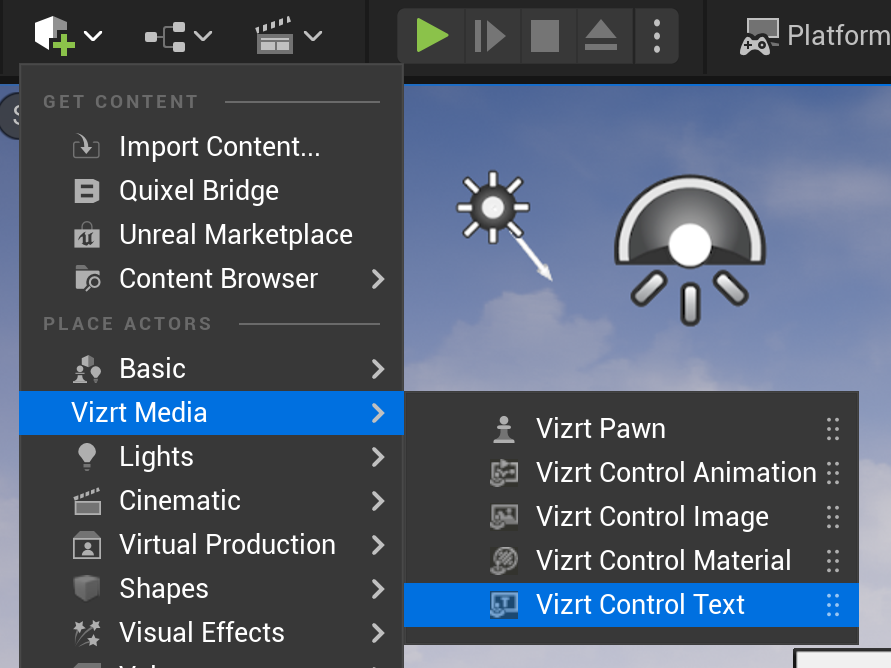Click the Play button in the toolbar
891x668 pixels.
(432, 36)
